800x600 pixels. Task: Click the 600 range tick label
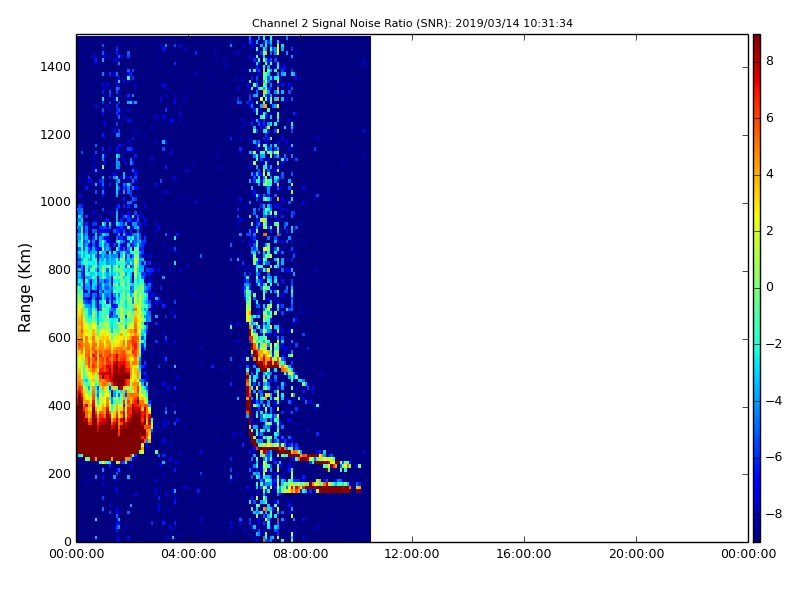(x=59, y=338)
